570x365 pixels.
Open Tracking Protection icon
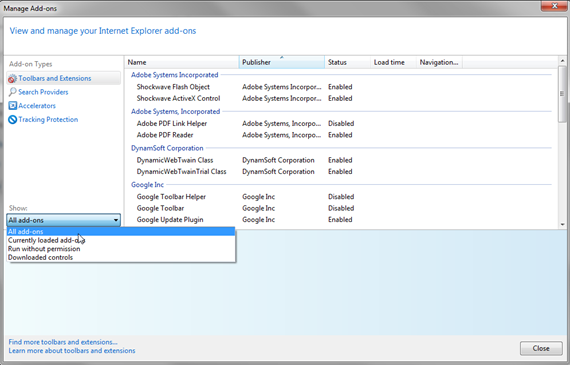[x=12, y=120]
